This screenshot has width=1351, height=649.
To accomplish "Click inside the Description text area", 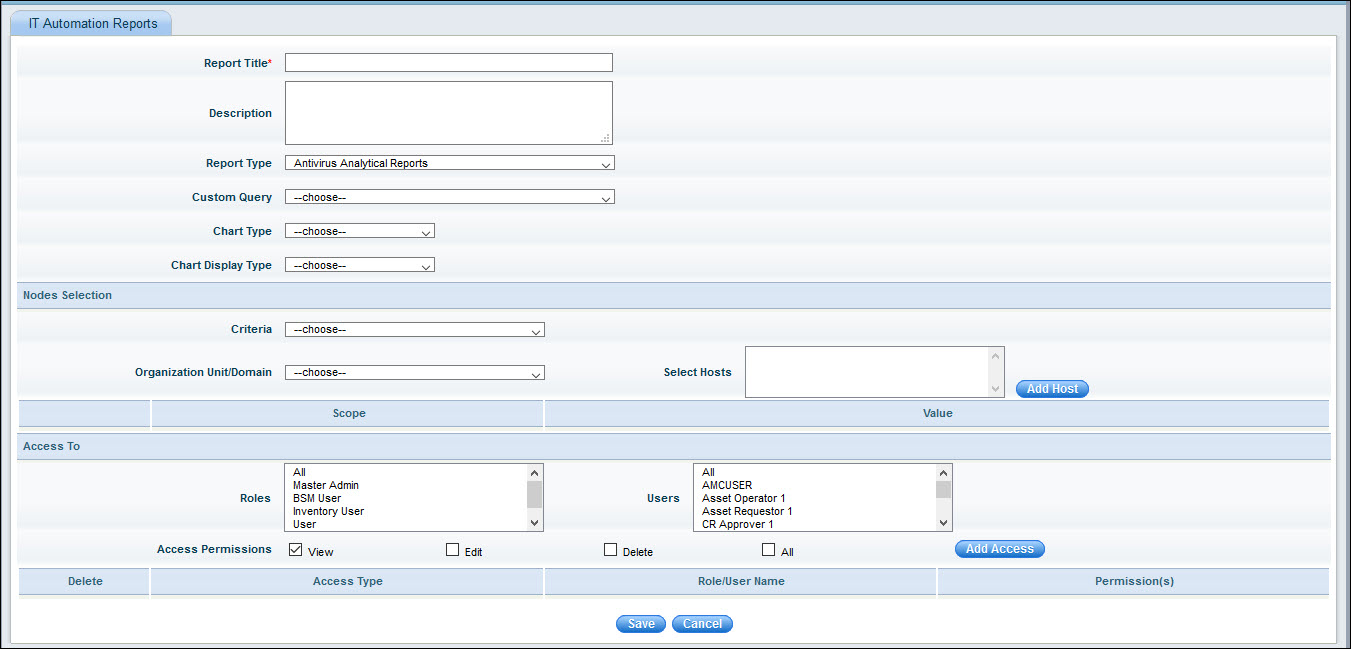I will point(448,113).
